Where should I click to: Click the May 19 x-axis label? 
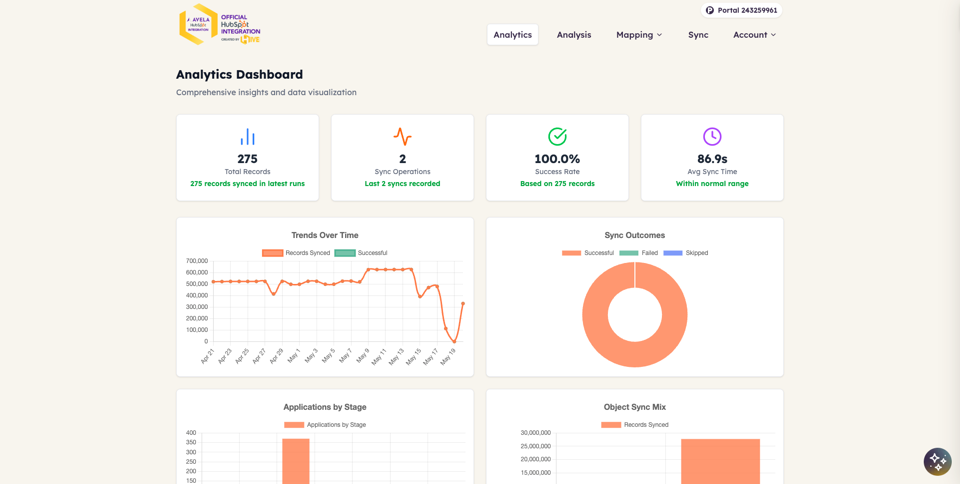pyautogui.click(x=449, y=356)
